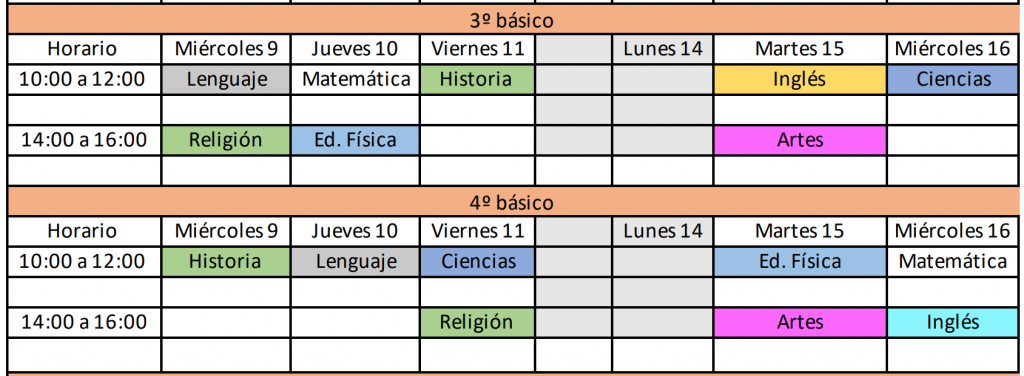Screen dimensions: 1024x376
Task: Click the Matemática cell under Miércoles 16
Action: [x=953, y=262]
